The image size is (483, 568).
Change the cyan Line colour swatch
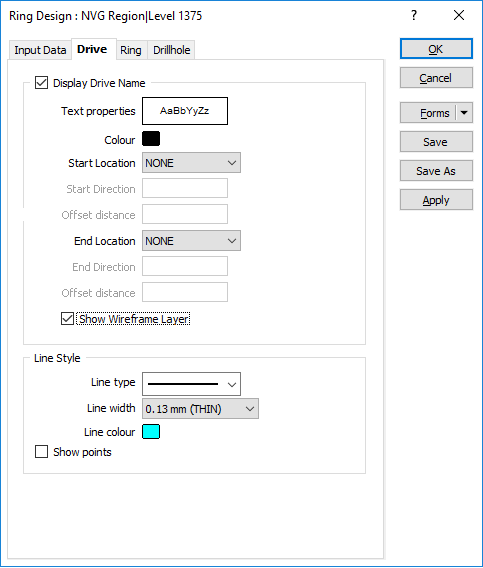[151, 432]
